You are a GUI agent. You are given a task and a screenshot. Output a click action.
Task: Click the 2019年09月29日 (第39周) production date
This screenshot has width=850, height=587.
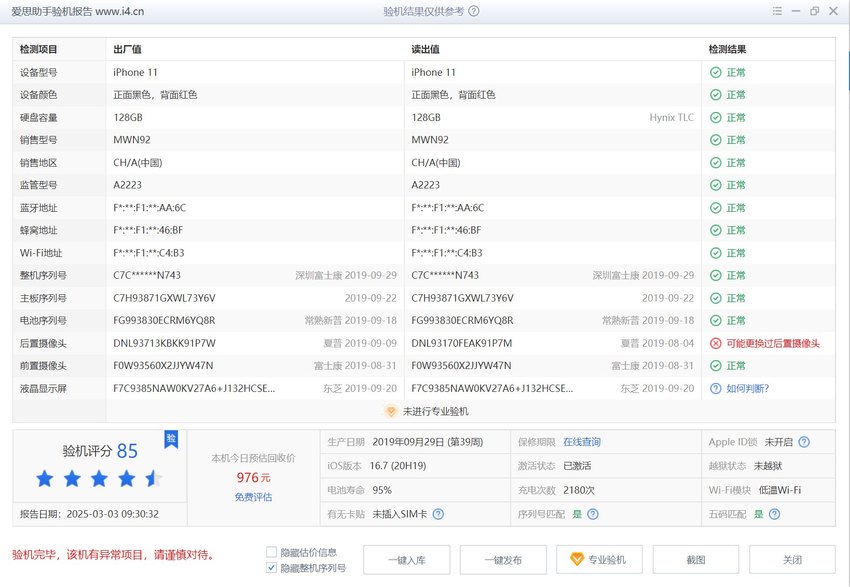428,442
